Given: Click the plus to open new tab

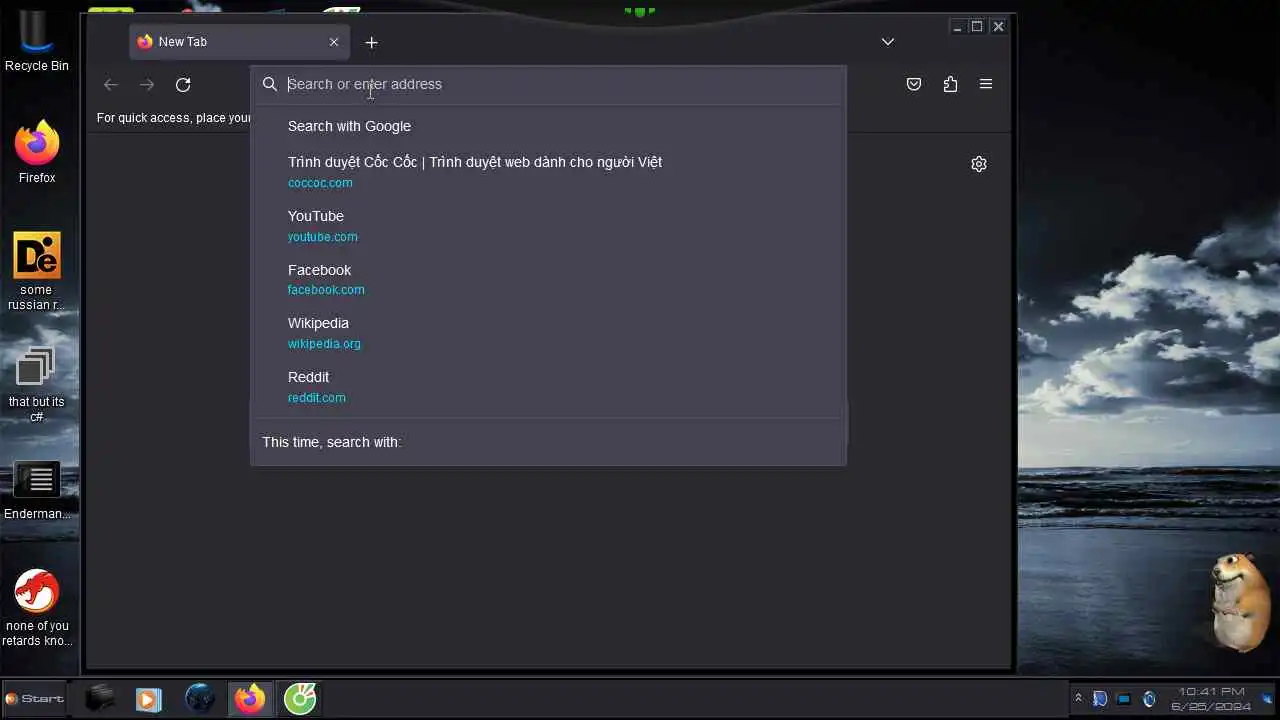Looking at the screenshot, I should click(372, 42).
